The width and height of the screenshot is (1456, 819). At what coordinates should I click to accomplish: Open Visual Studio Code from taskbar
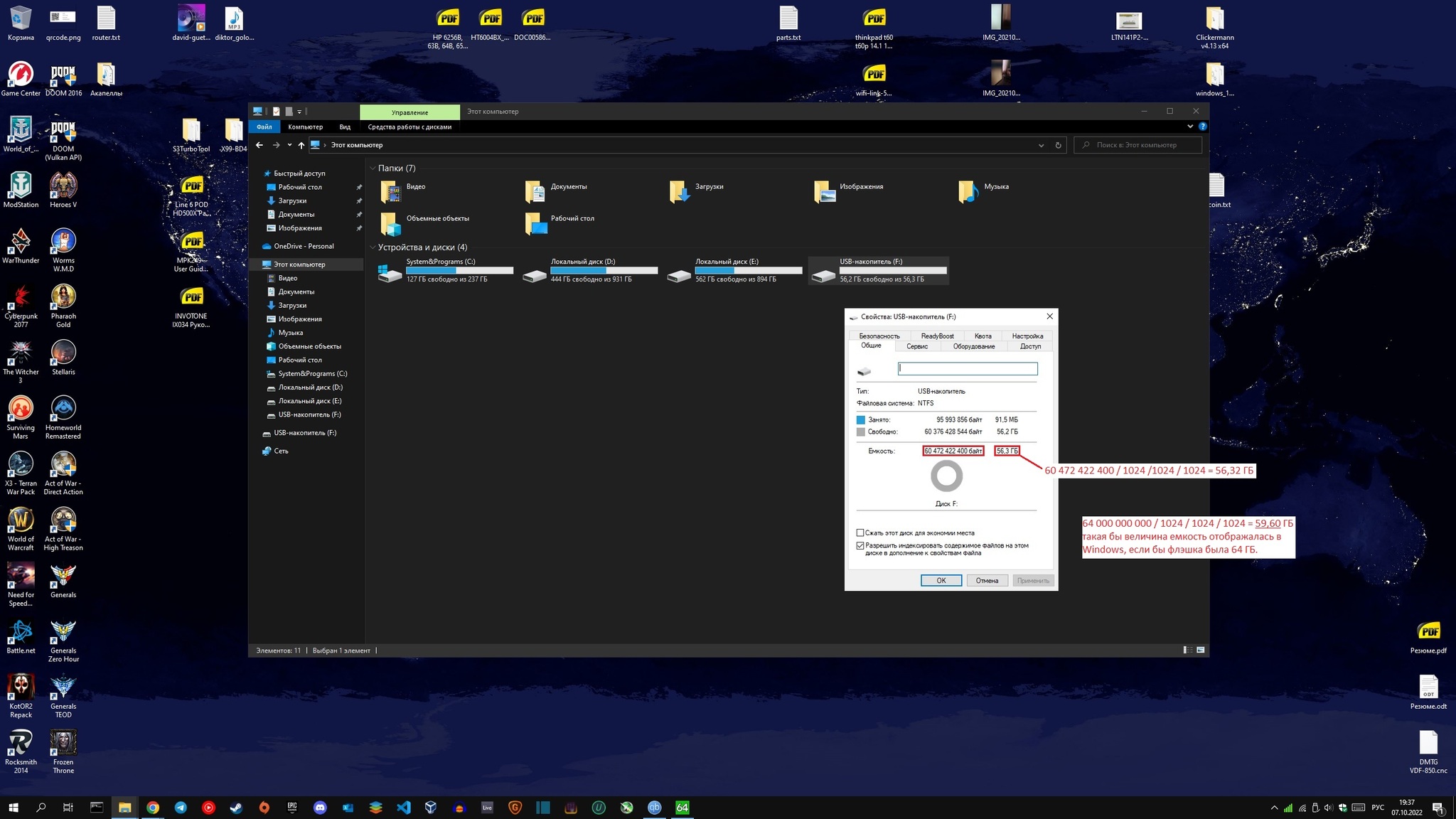tap(403, 808)
